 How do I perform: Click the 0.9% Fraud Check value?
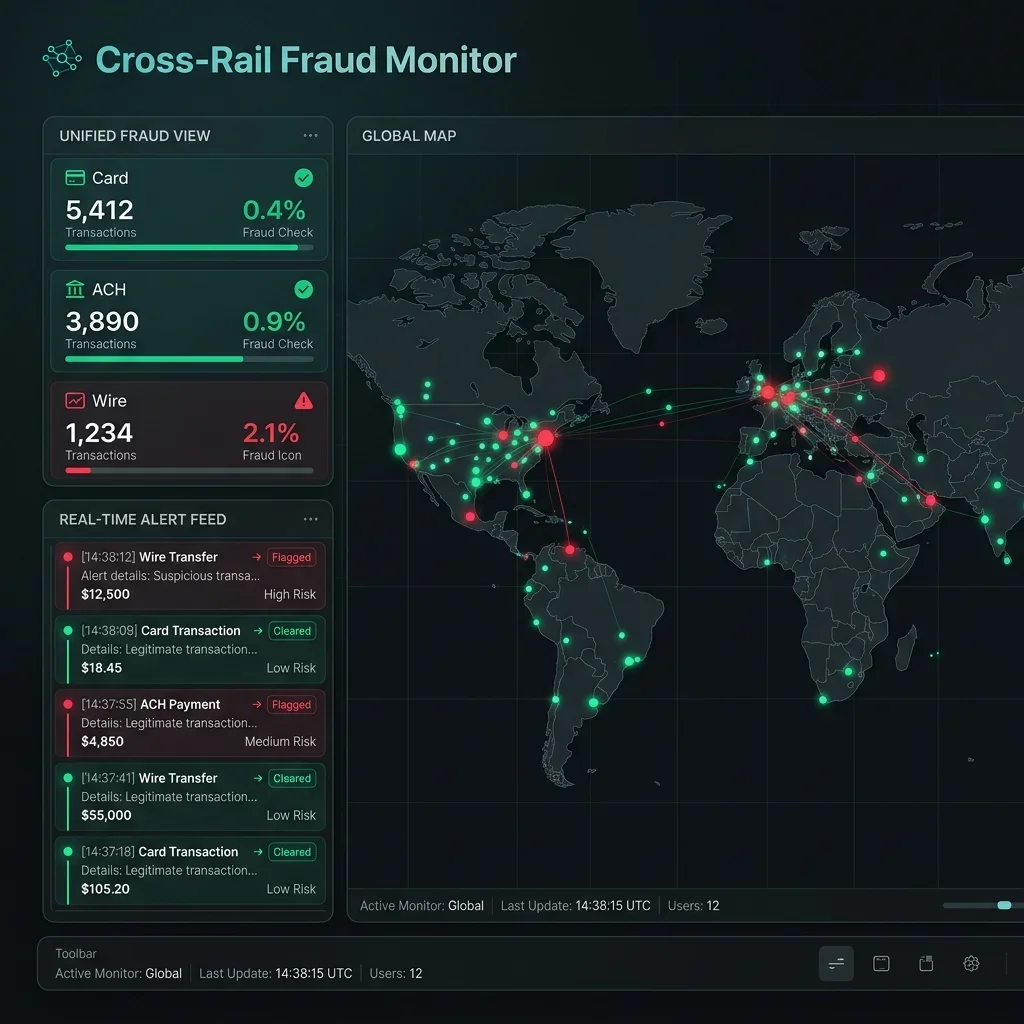274,321
